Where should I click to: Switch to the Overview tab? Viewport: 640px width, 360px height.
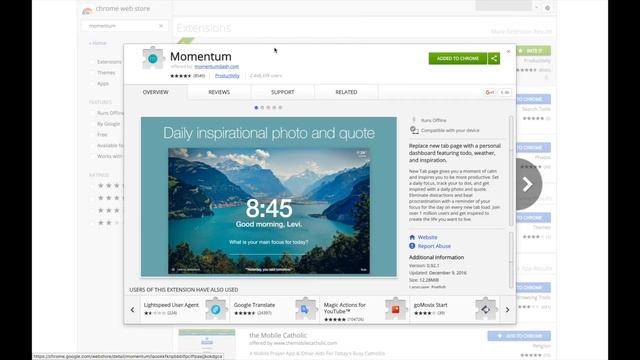tap(156, 92)
